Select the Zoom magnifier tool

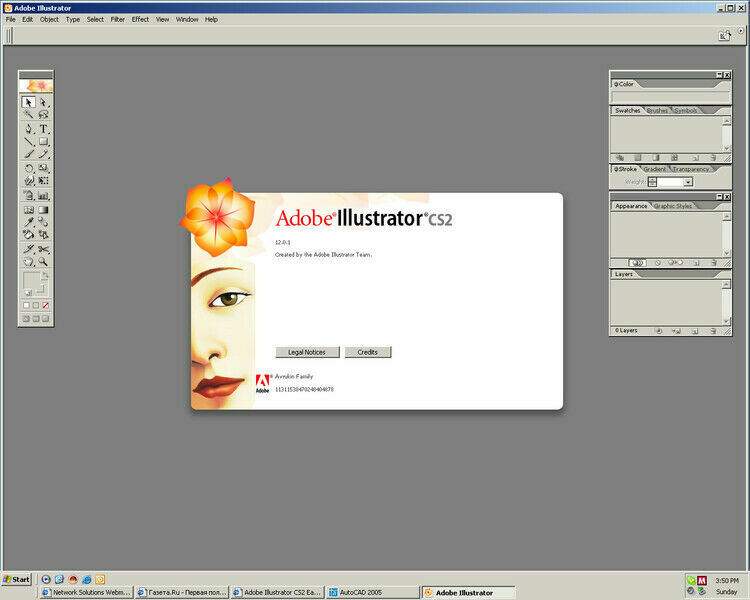point(43,262)
